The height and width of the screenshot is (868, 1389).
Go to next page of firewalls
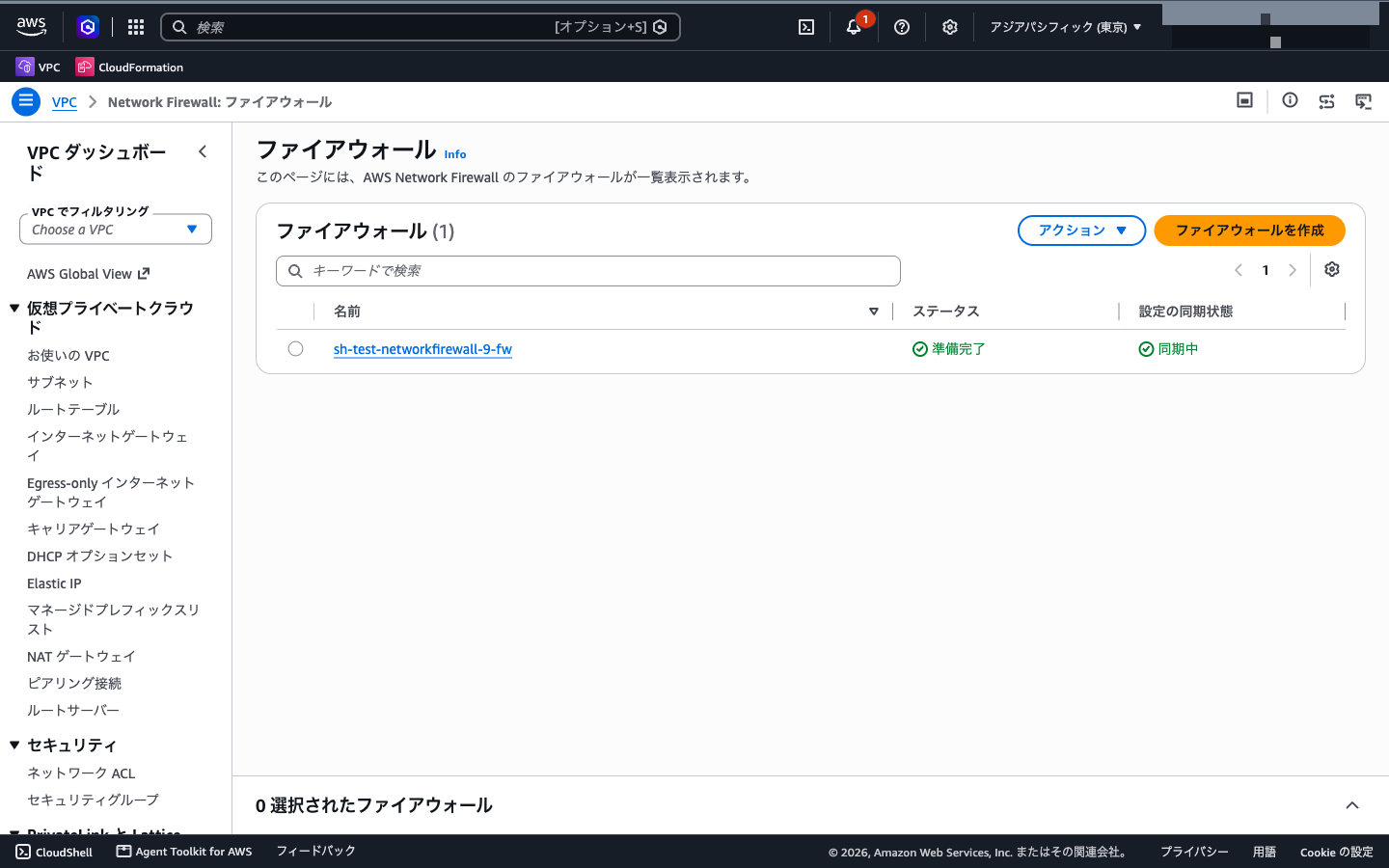click(1293, 270)
